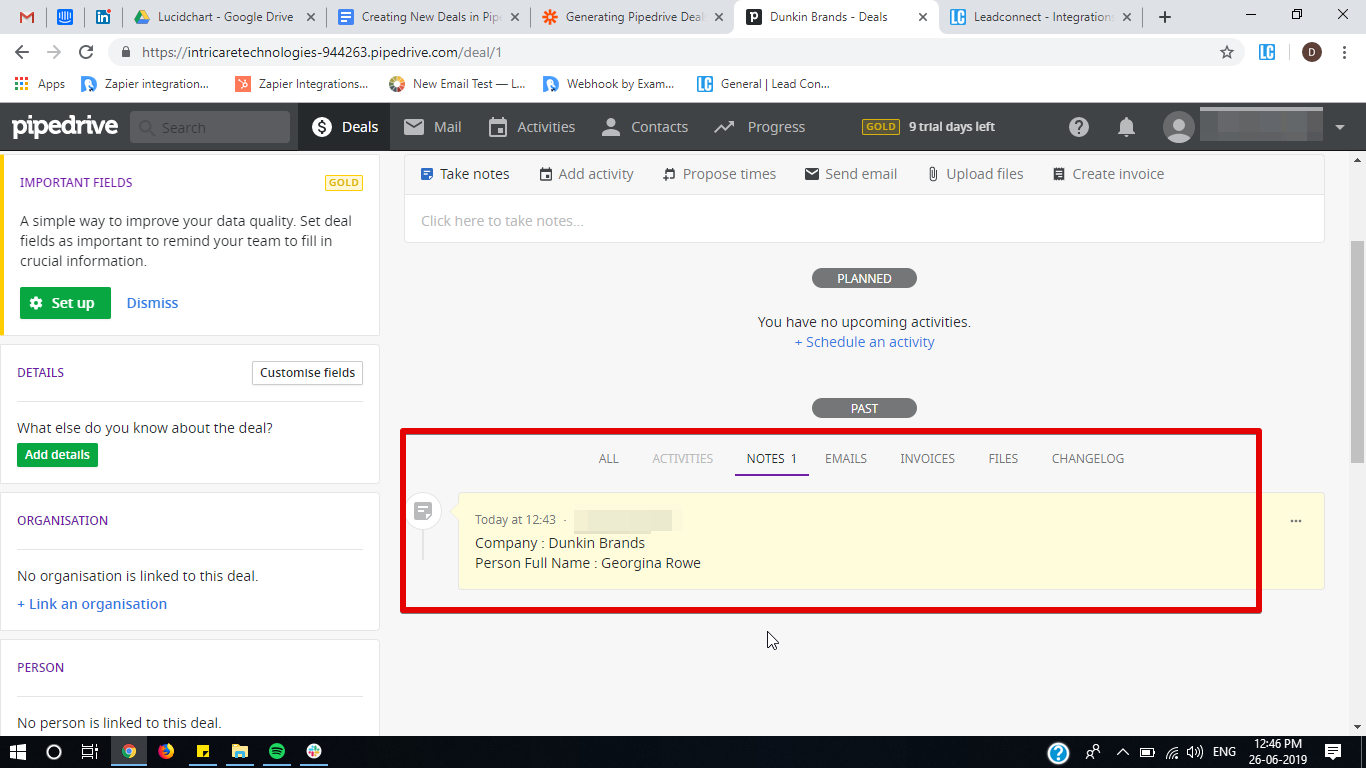Viewport: 1366px width, 768px height.
Task: Switch to ACTIVITIES filter tab
Action: 683,459
